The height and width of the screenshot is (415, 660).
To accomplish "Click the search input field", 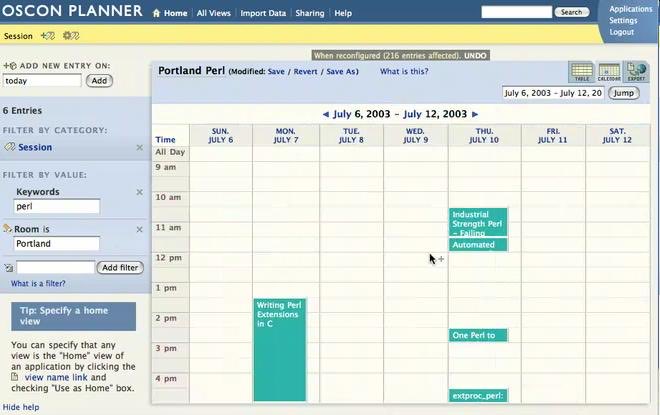I will [x=516, y=12].
